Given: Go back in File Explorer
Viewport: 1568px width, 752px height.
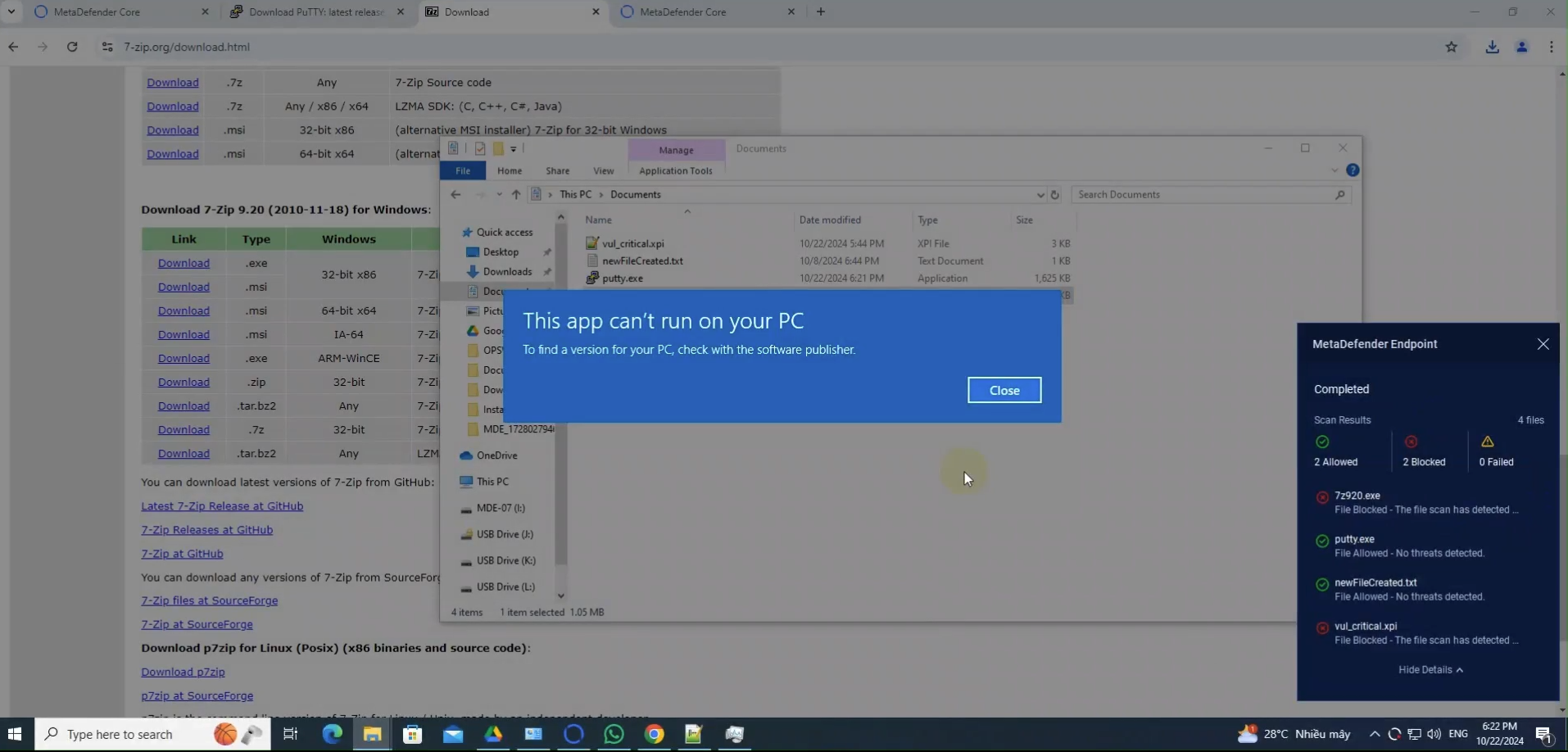Looking at the screenshot, I should tap(455, 194).
